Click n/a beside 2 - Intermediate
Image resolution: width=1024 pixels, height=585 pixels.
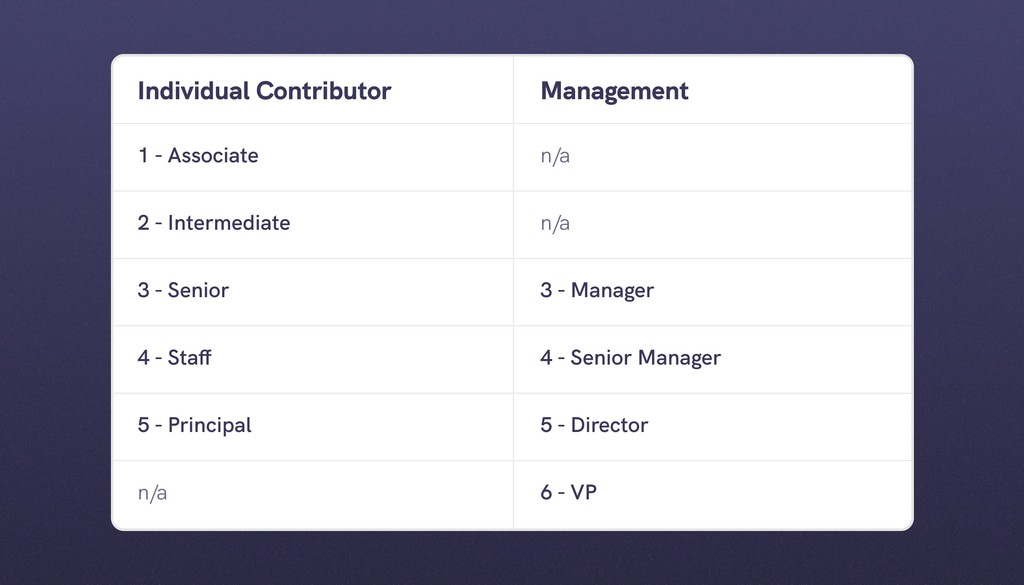pyautogui.click(x=555, y=223)
